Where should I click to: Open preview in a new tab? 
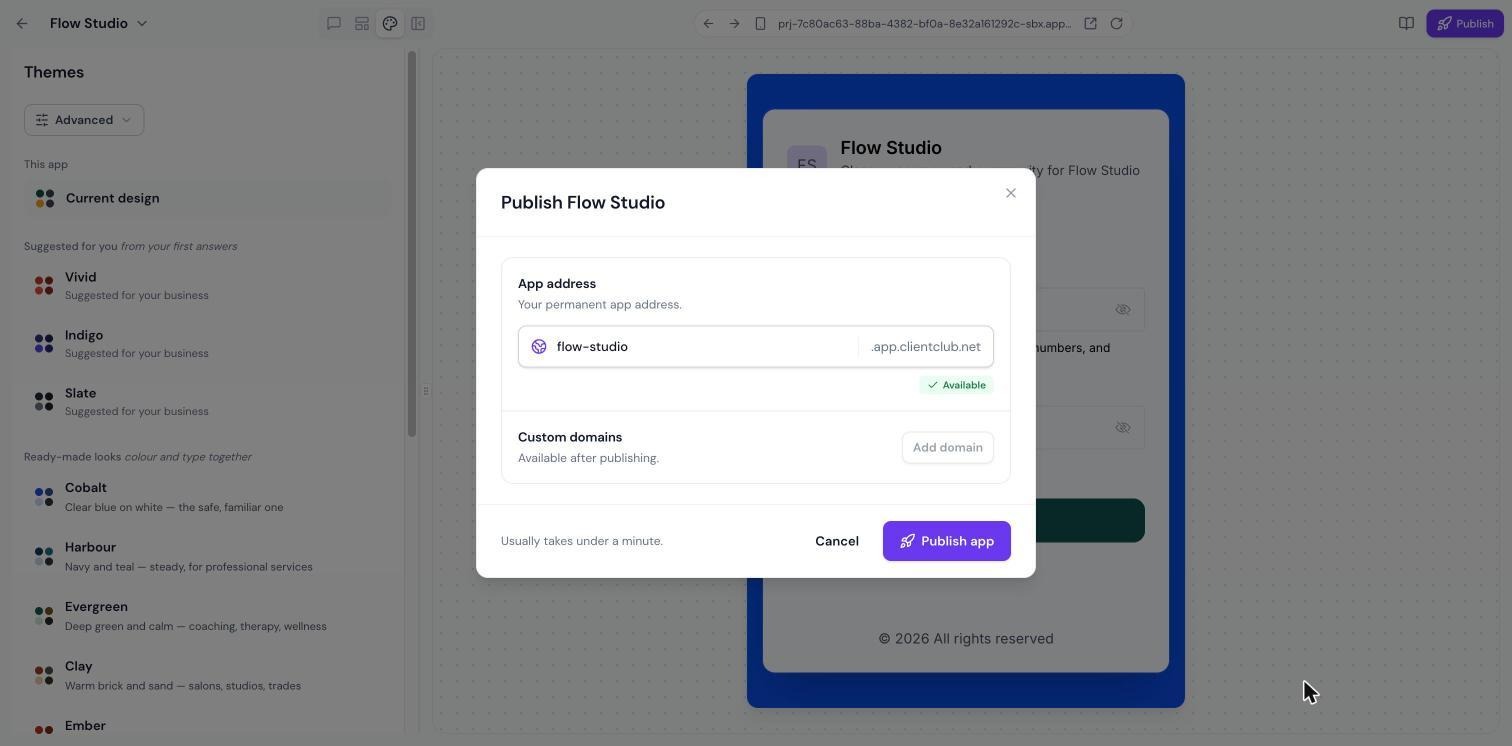pos(1090,23)
